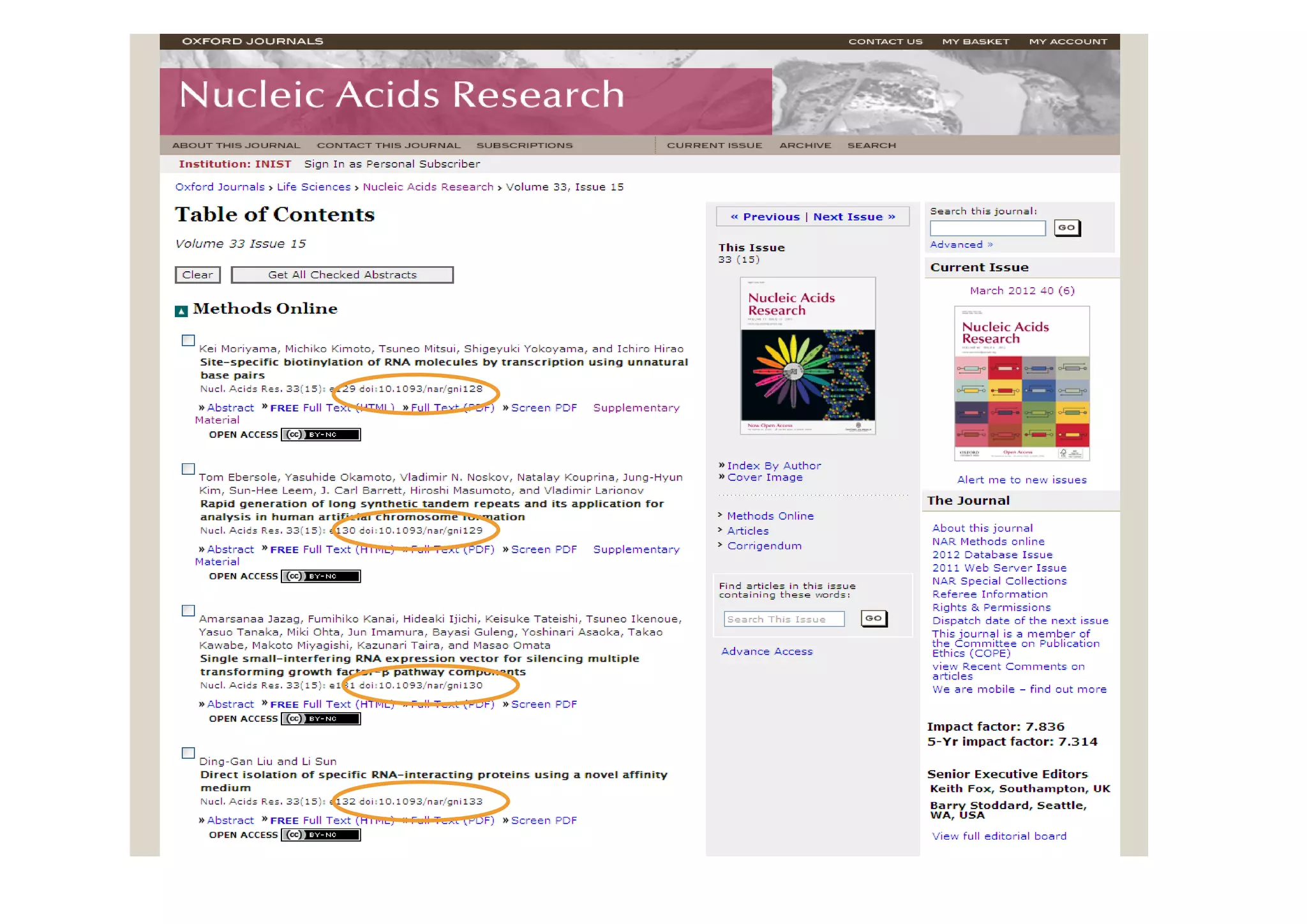Click the Creative Commons badge under Ding-Gan Liu article
Screen dimensions: 1307x924
coord(321,835)
